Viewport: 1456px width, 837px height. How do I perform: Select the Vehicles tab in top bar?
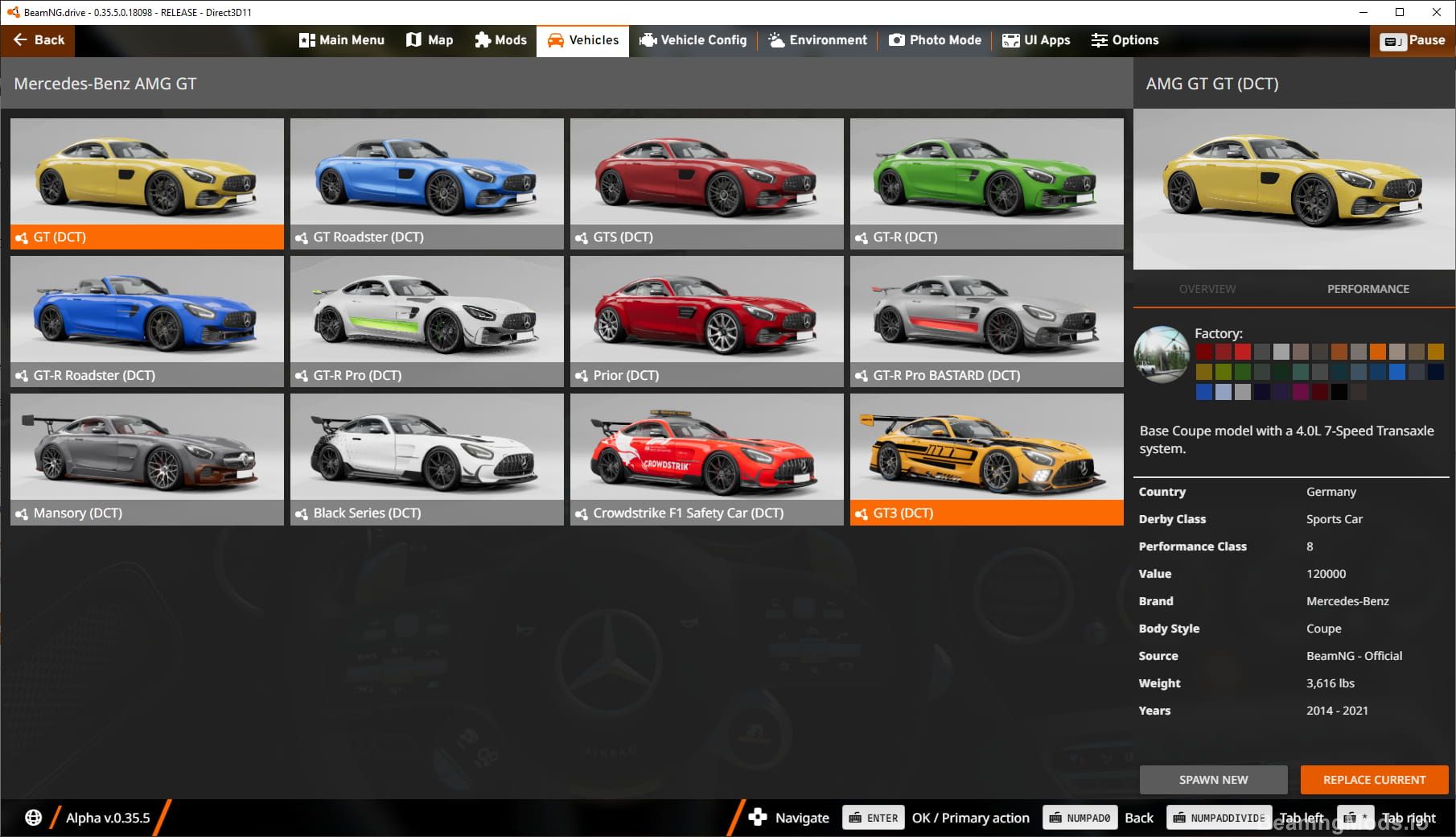(x=583, y=40)
